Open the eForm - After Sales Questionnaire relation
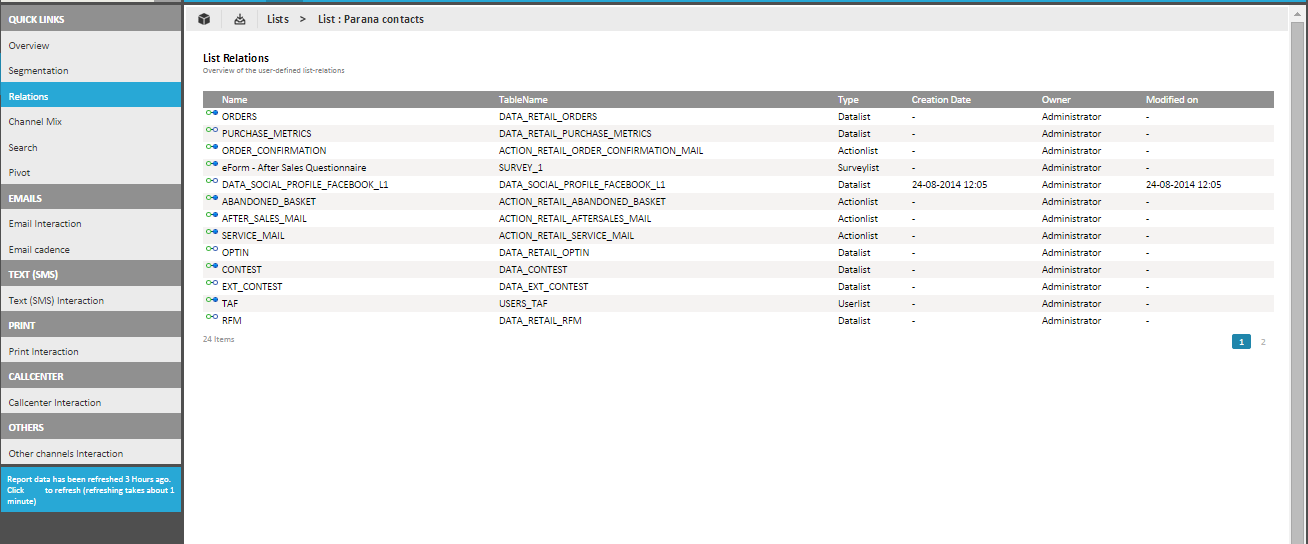 (x=294, y=167)
